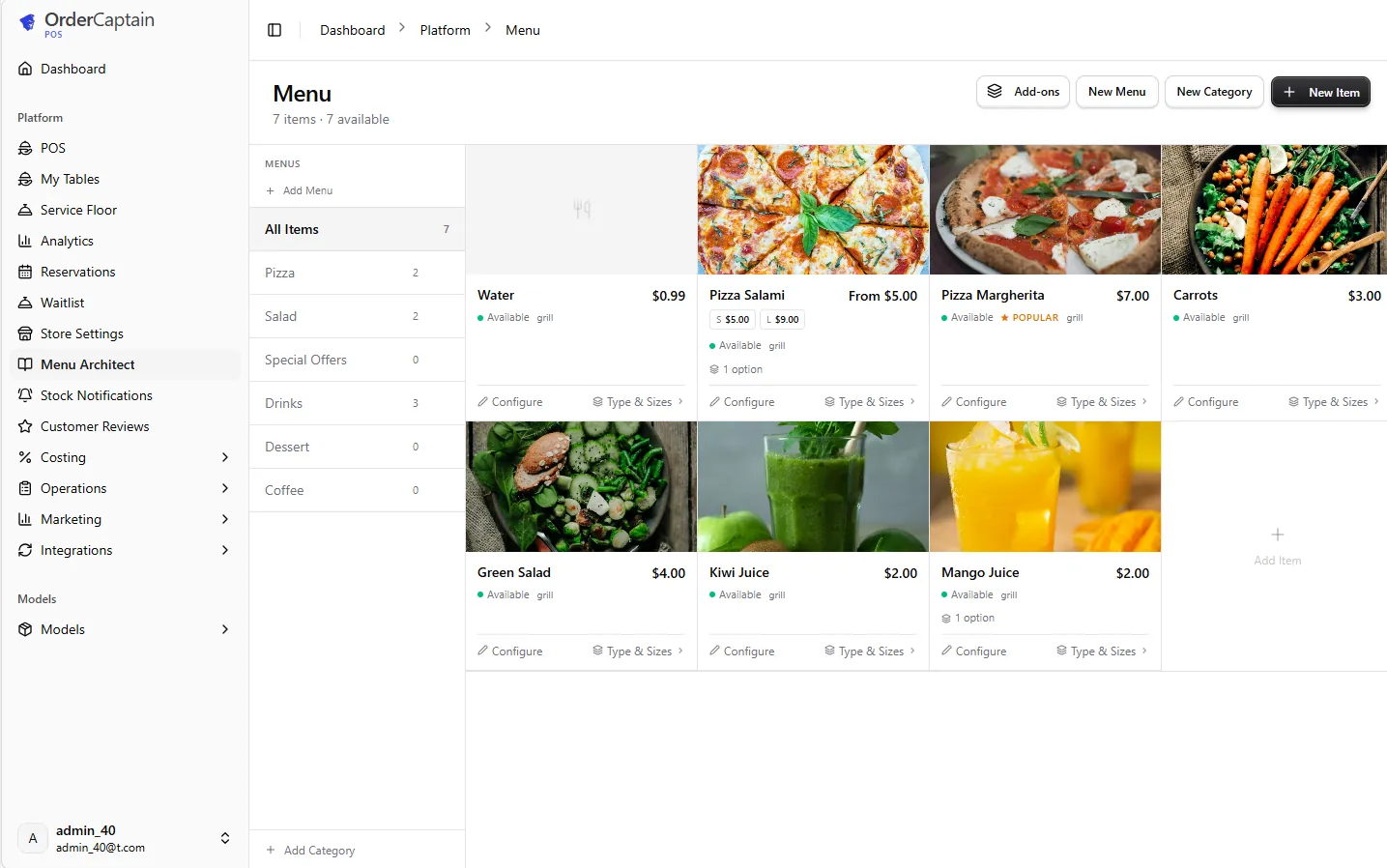Click the POS printer icon
The width and height of the screenshot is (1387, 868).
coord(25,148)
